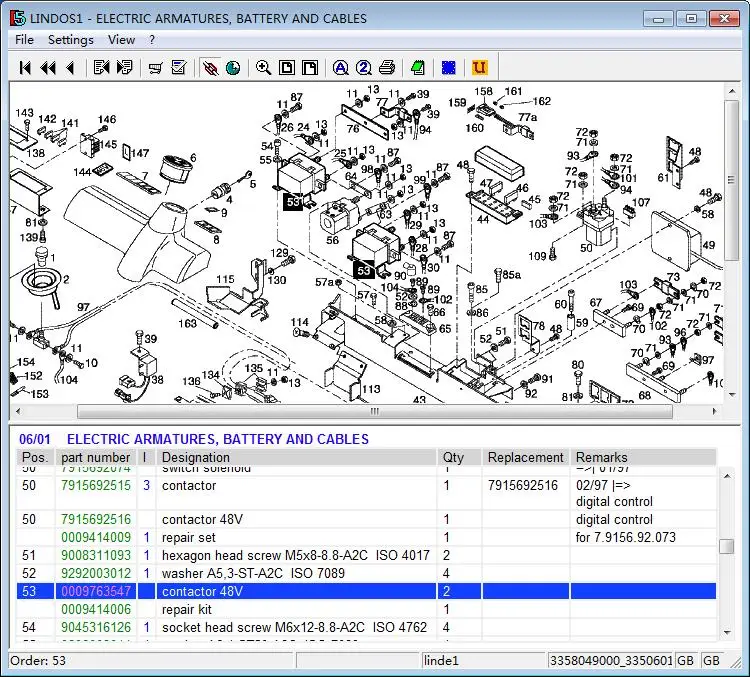Click the next list page icon
This screenshot has height=677, width=750.
point(124,67)
